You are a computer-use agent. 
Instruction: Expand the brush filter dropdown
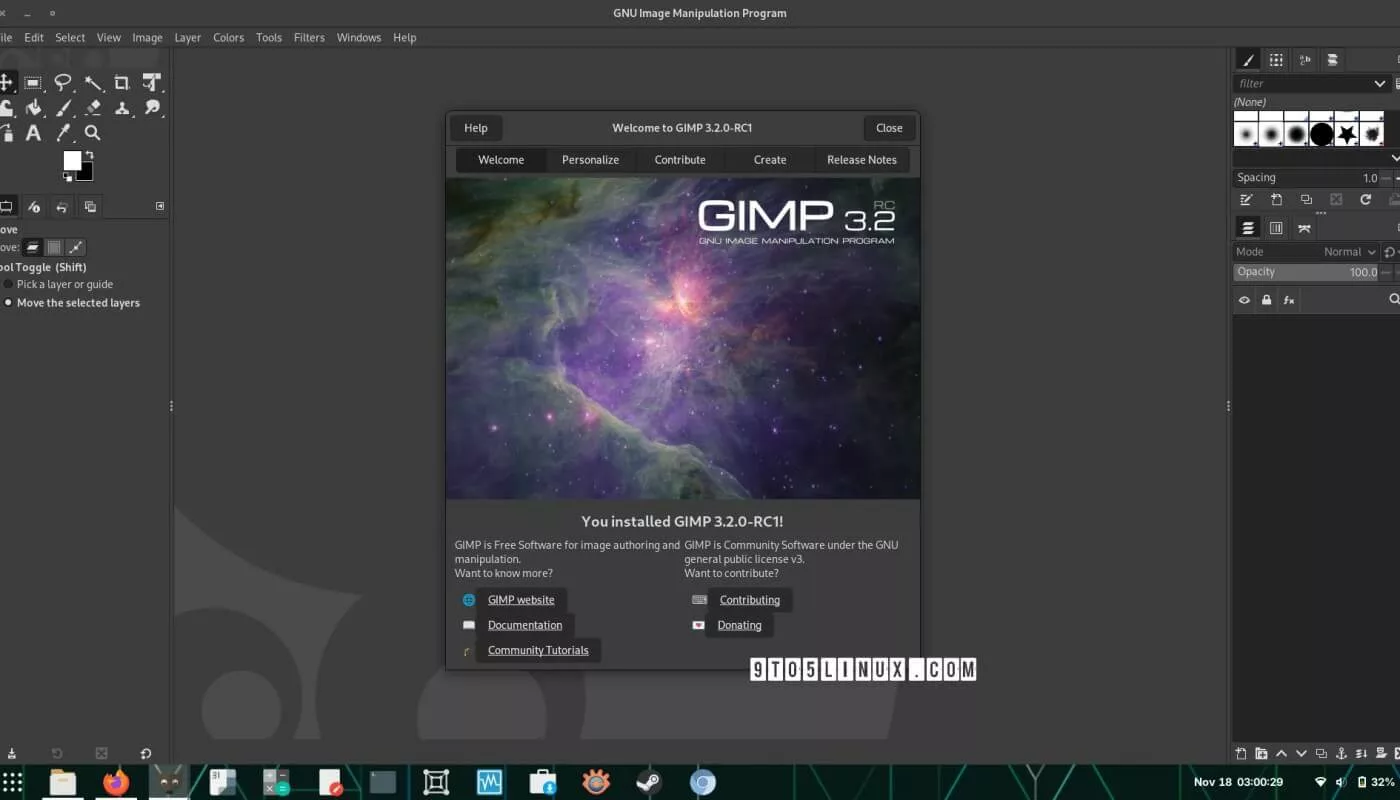coord(1379,84)
